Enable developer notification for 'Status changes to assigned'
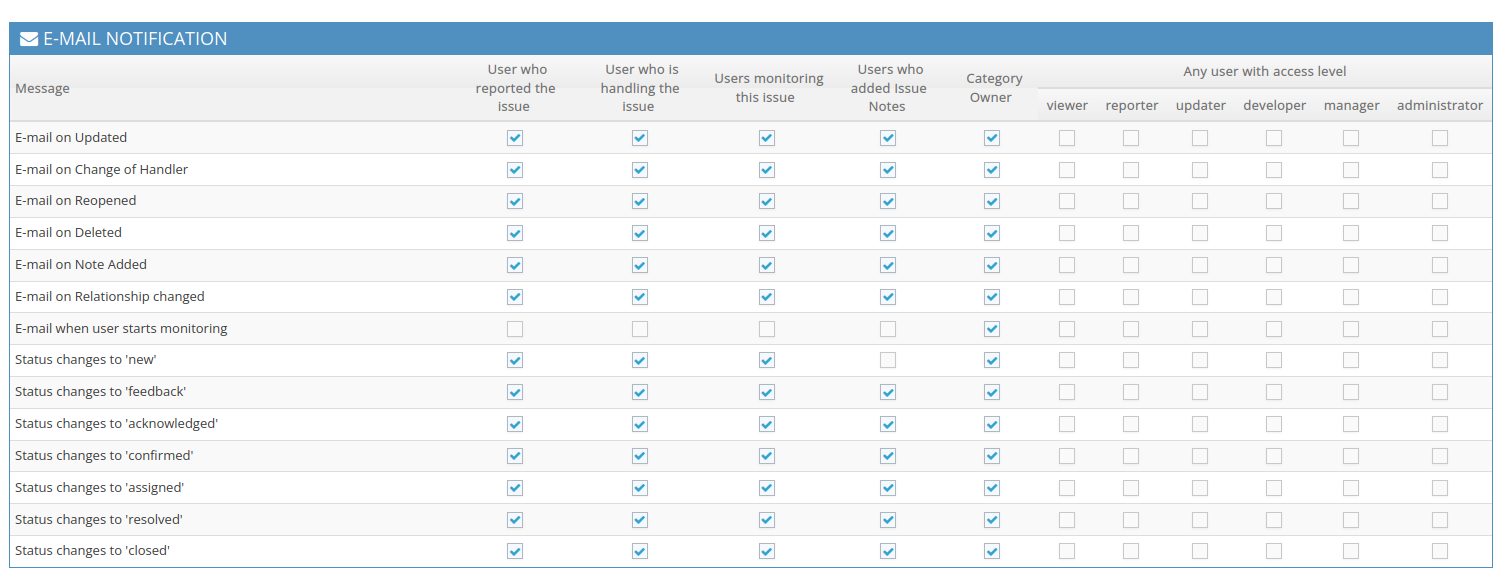Image resolution: width=1507 pixels, height=587 pixels. [x=1274, y=488]
